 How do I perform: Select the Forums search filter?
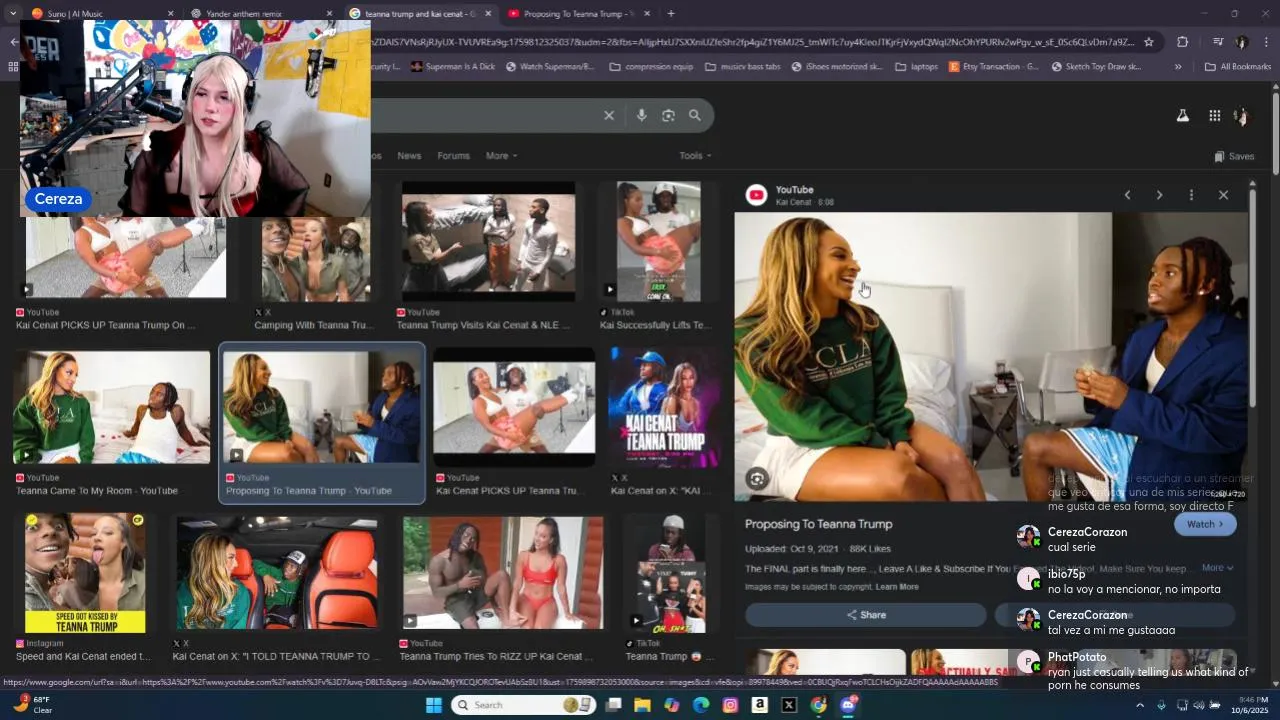(x=453, y=156)
